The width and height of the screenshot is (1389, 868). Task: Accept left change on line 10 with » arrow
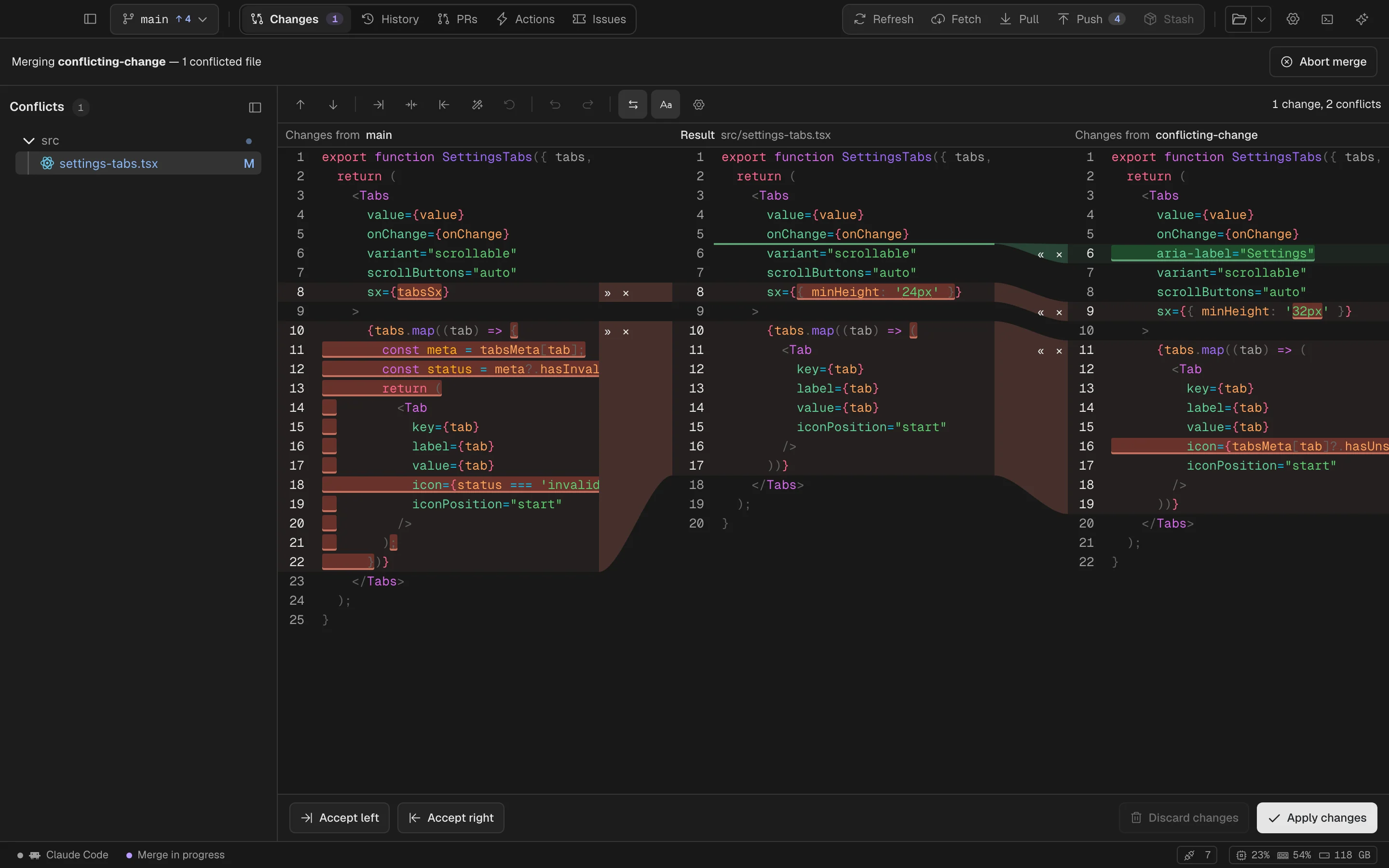click(607, 331)
